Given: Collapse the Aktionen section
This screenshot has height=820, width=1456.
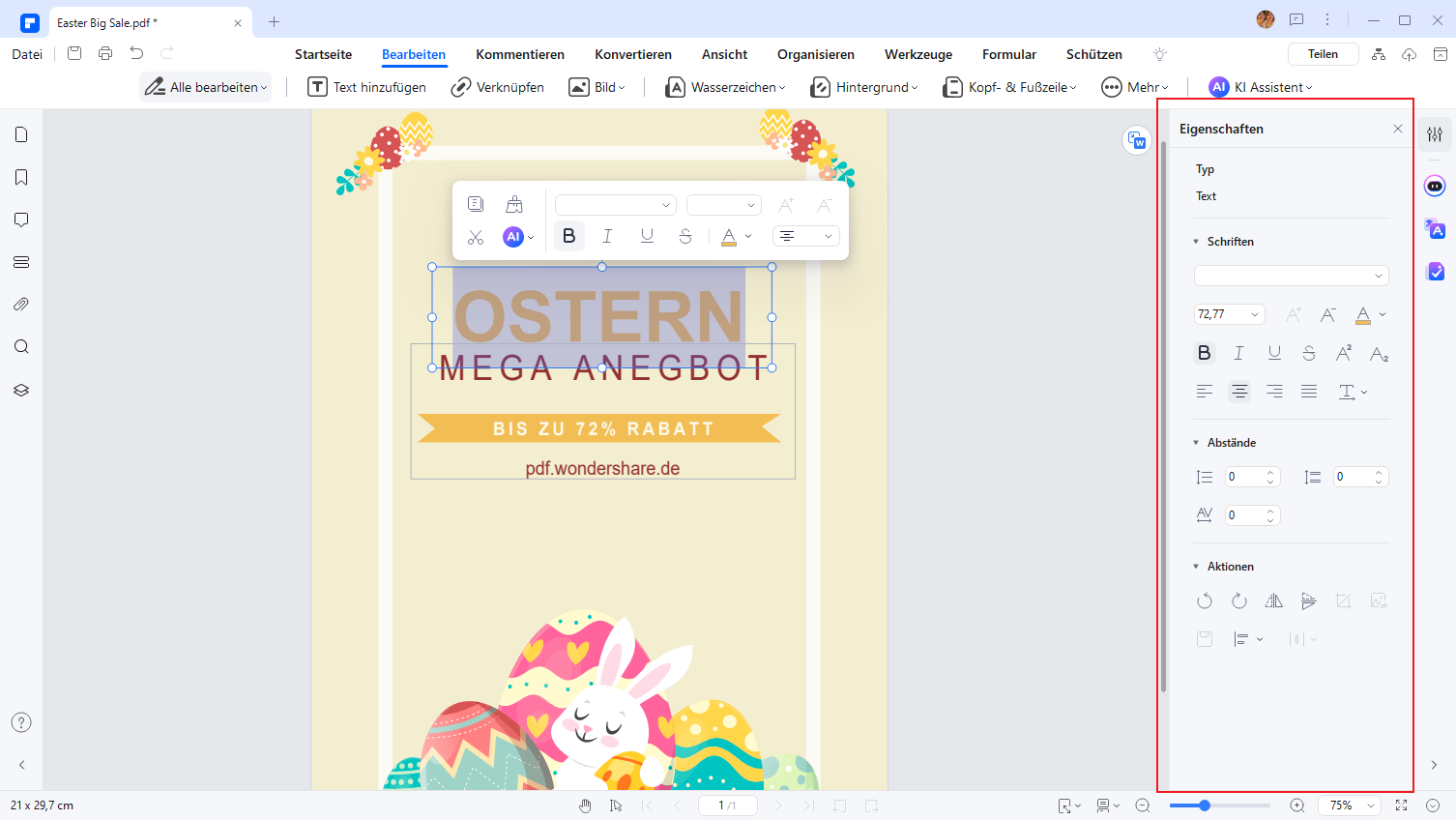Looking at the screenshot, I should pos(1196,567).
